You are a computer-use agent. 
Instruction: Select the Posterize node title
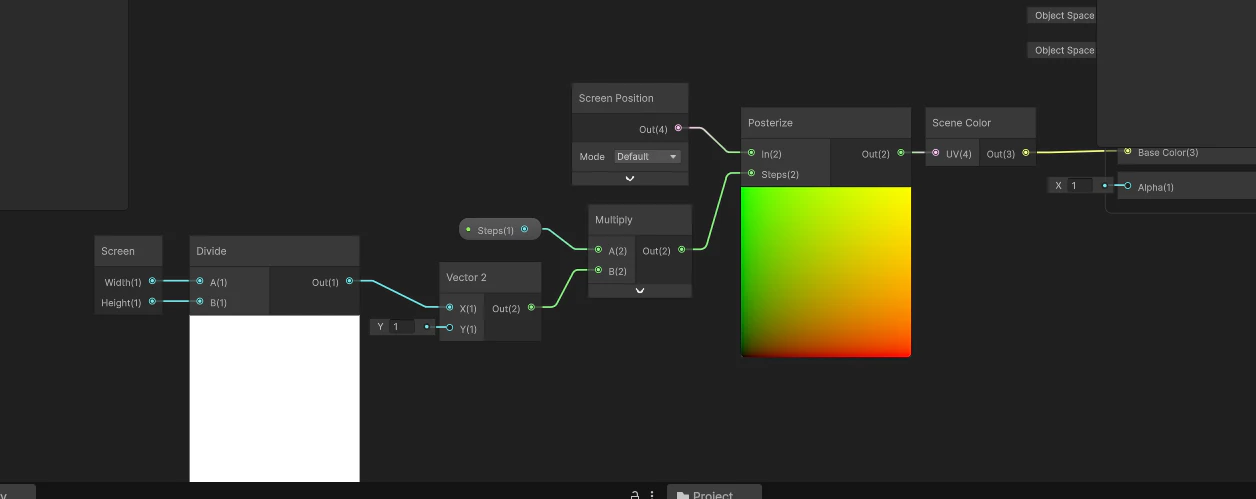tap(770, 123)
